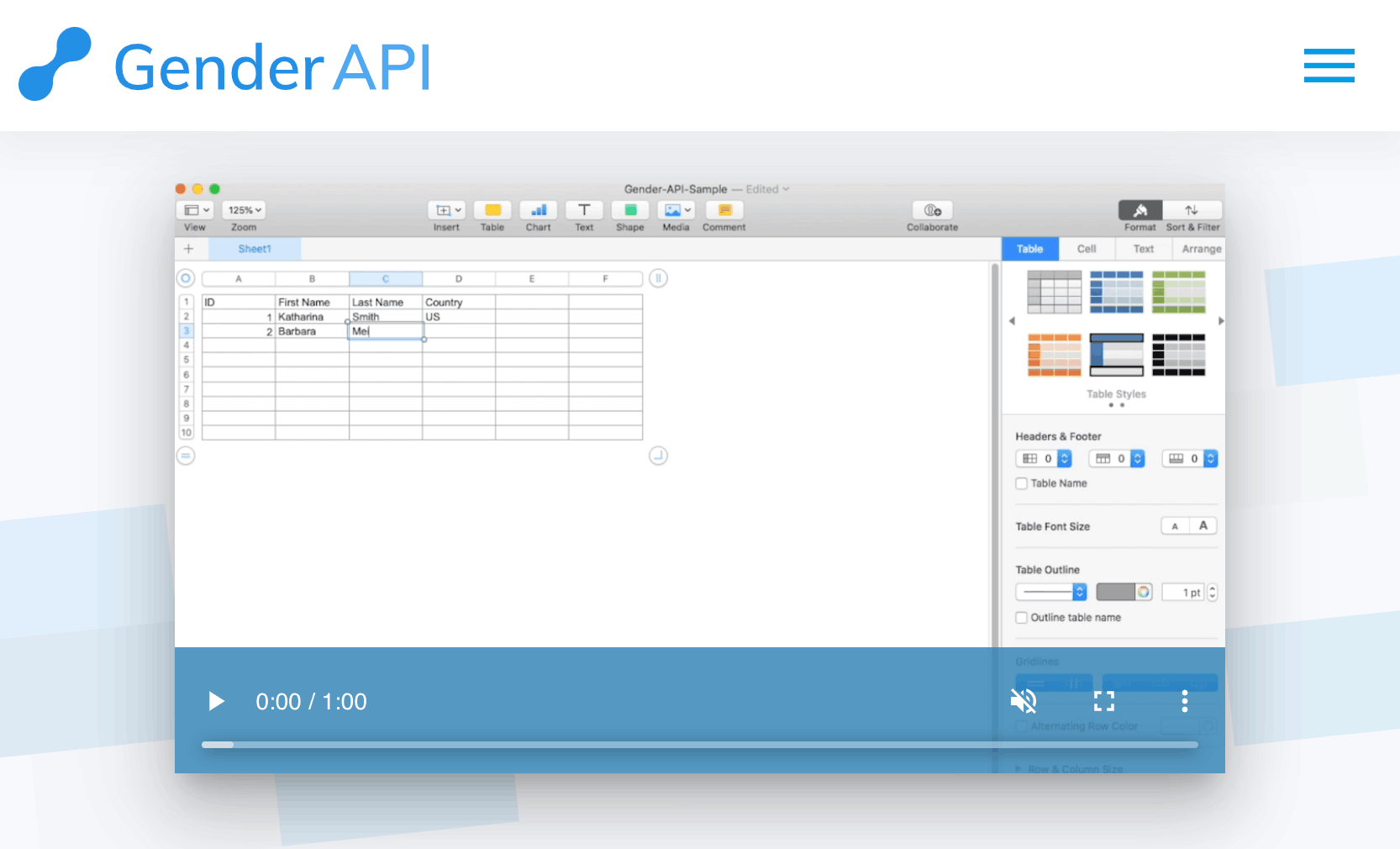Click the video progress bar
Image resolution: width=1400 pixels, height=849 pixels.
(699, 745)
